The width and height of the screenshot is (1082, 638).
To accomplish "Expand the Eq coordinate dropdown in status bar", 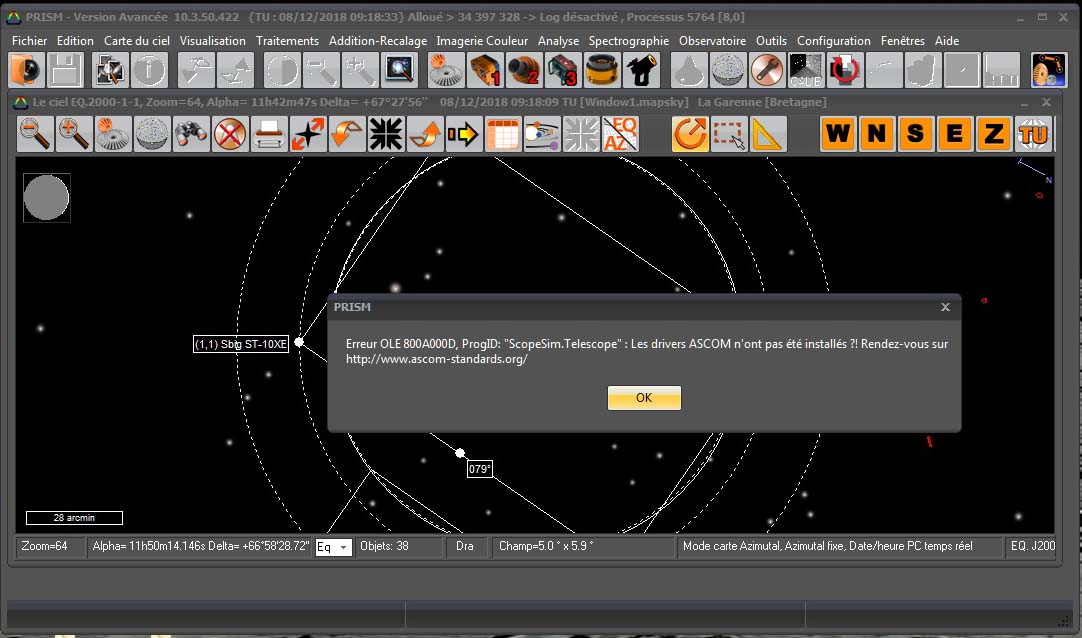I will (x=344, y=548).
